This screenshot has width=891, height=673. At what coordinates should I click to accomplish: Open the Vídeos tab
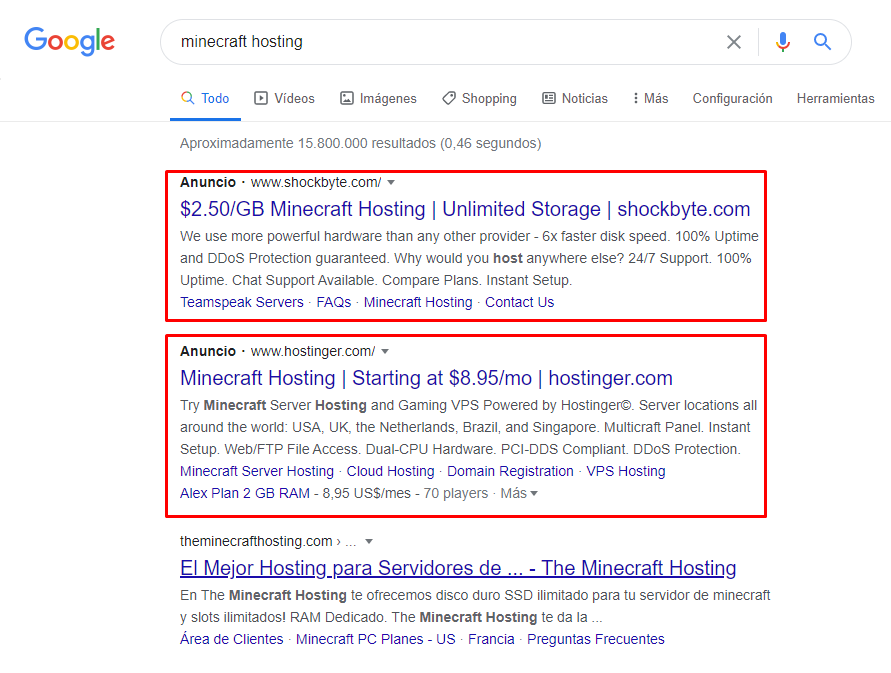[284, 98]
